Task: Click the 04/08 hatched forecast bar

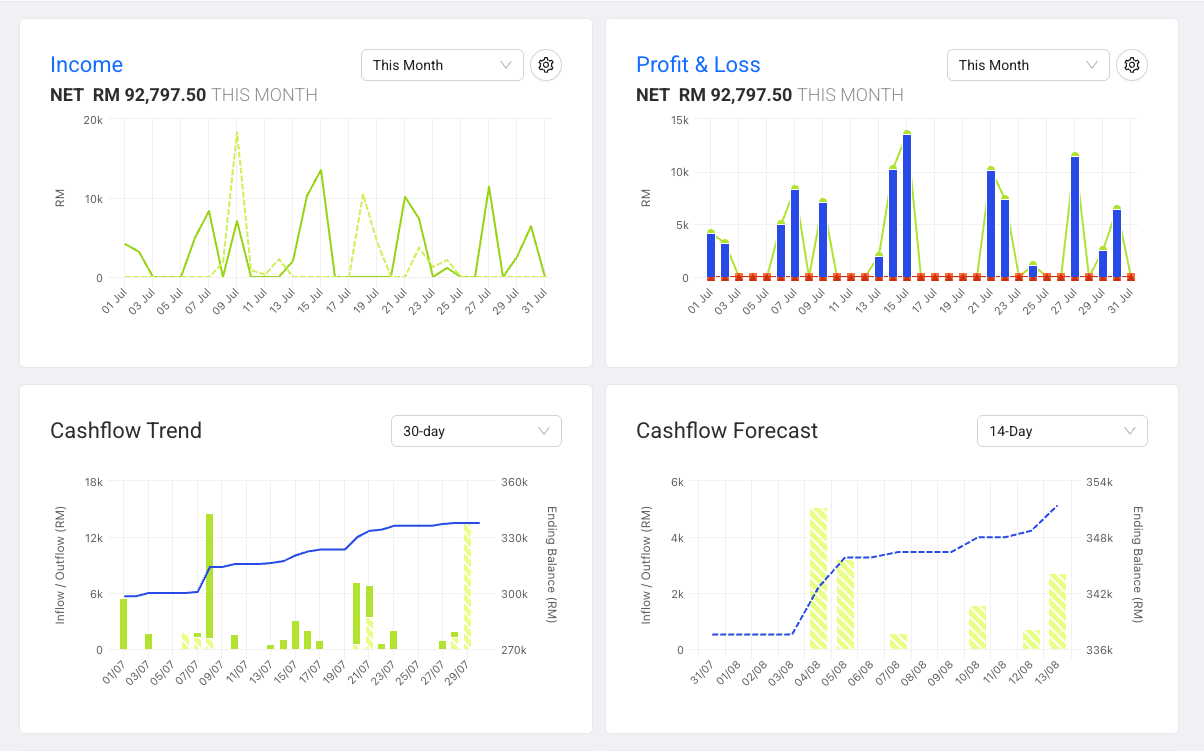Action: click(x=818, y=579)
